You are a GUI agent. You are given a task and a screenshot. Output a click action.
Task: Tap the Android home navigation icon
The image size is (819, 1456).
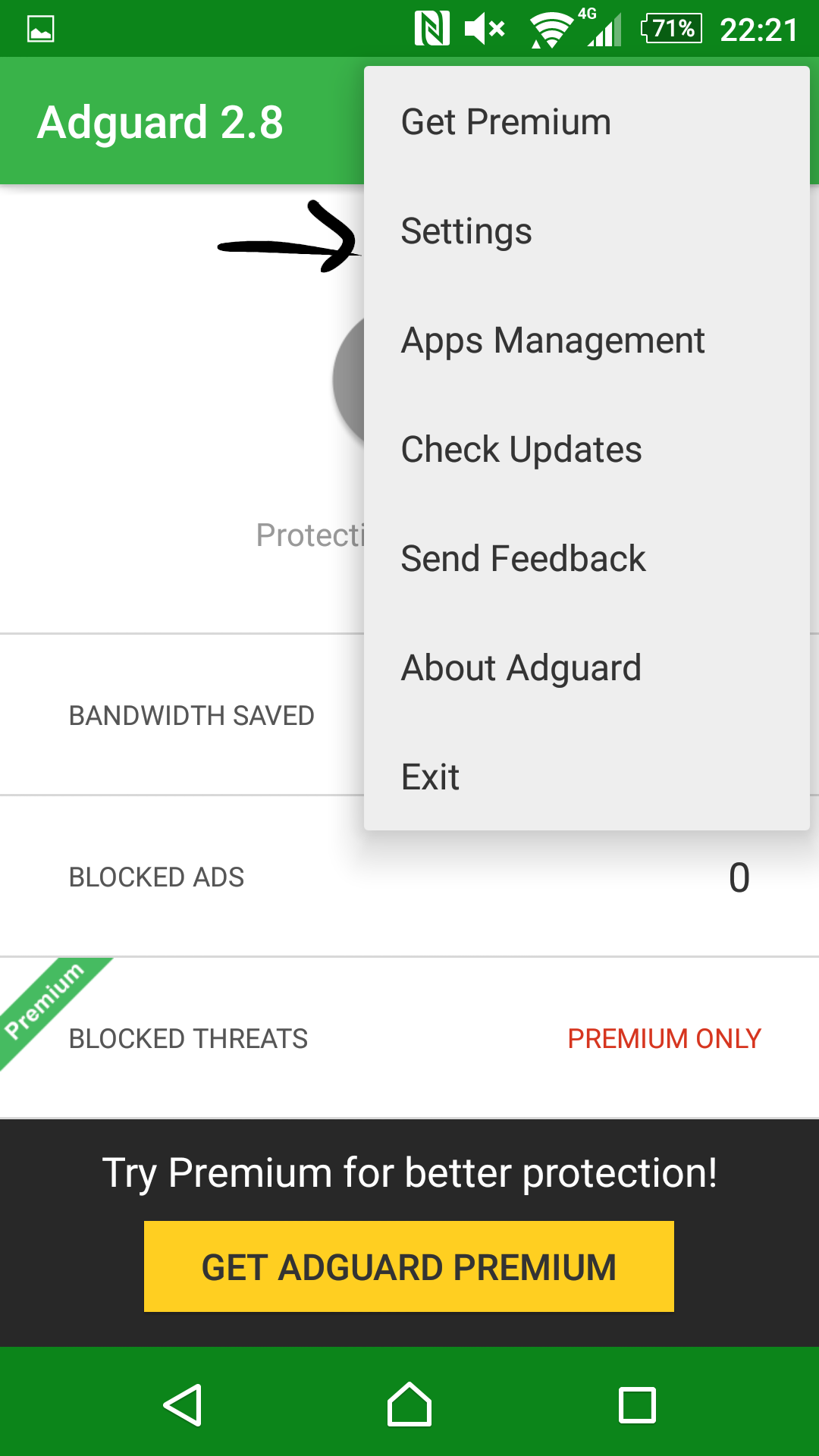click(409, 1404)
